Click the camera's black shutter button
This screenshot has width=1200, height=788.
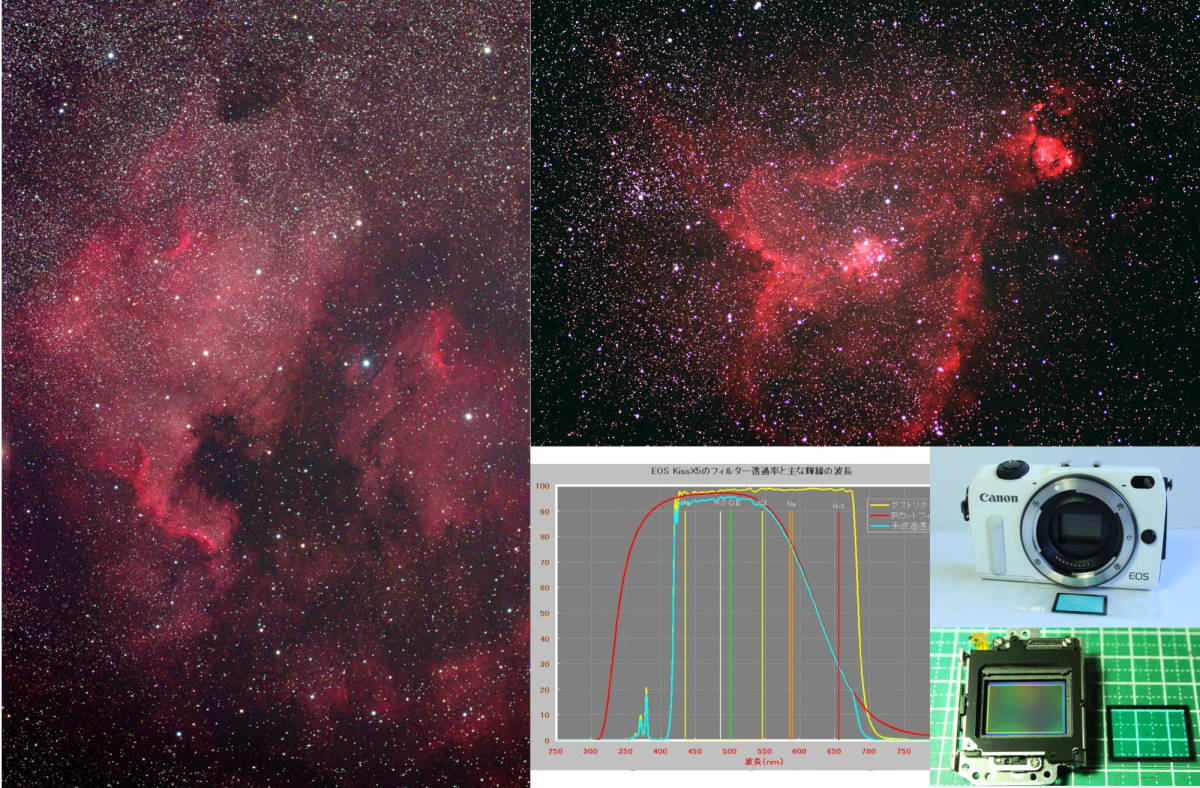pyautogui.click(x=1011, y=466)
